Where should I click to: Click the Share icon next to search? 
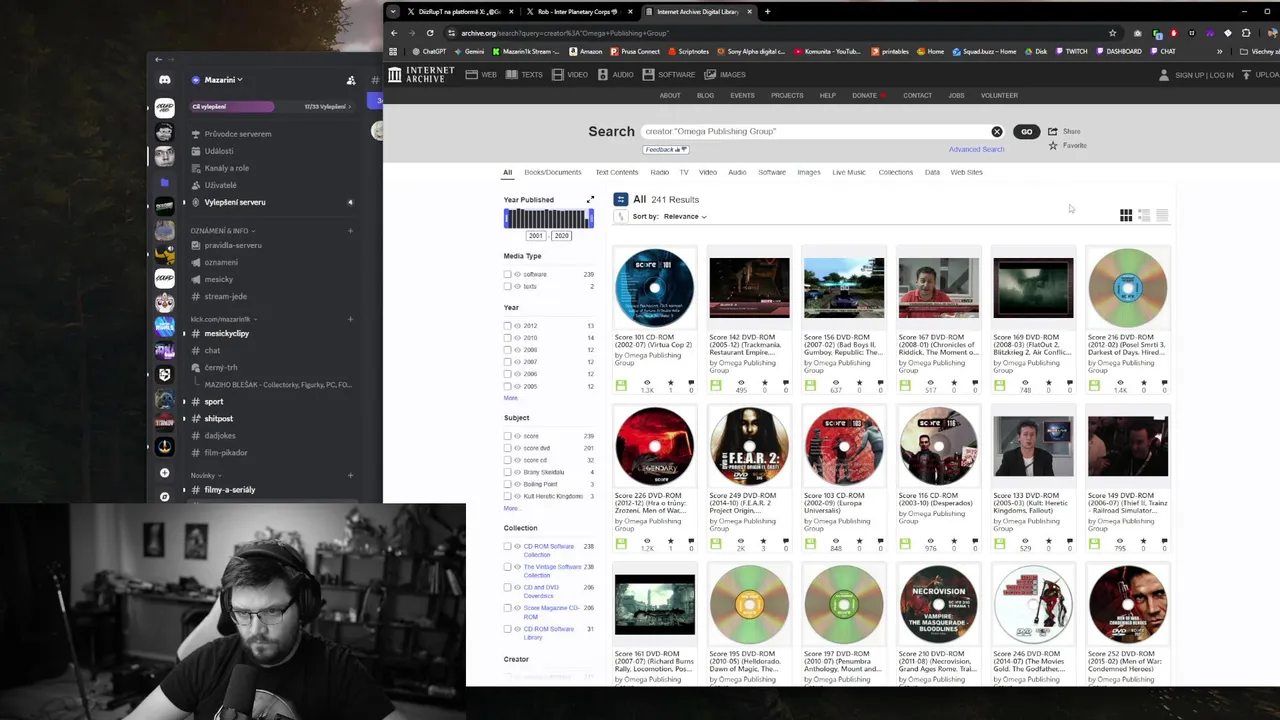(1053, 131)
